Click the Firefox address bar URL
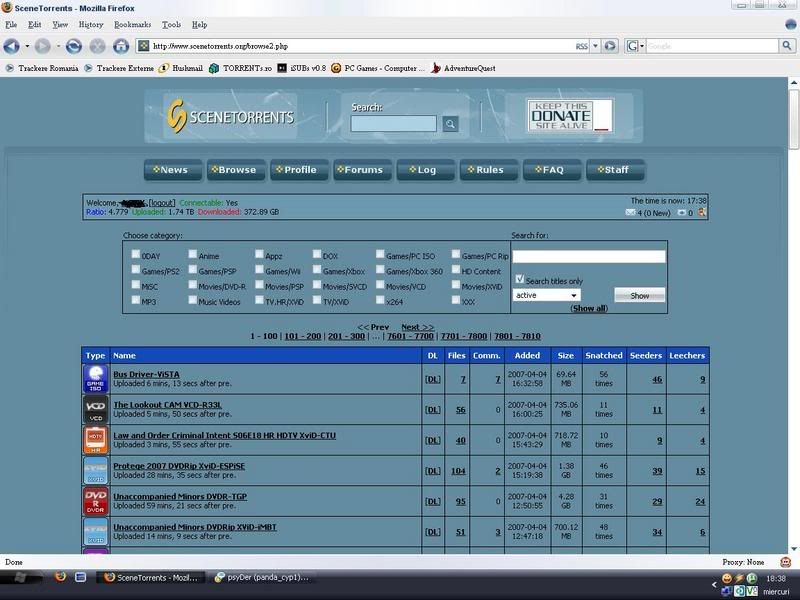Image resolution: width=800 pixels, height=600 pixels. (220, 46)
